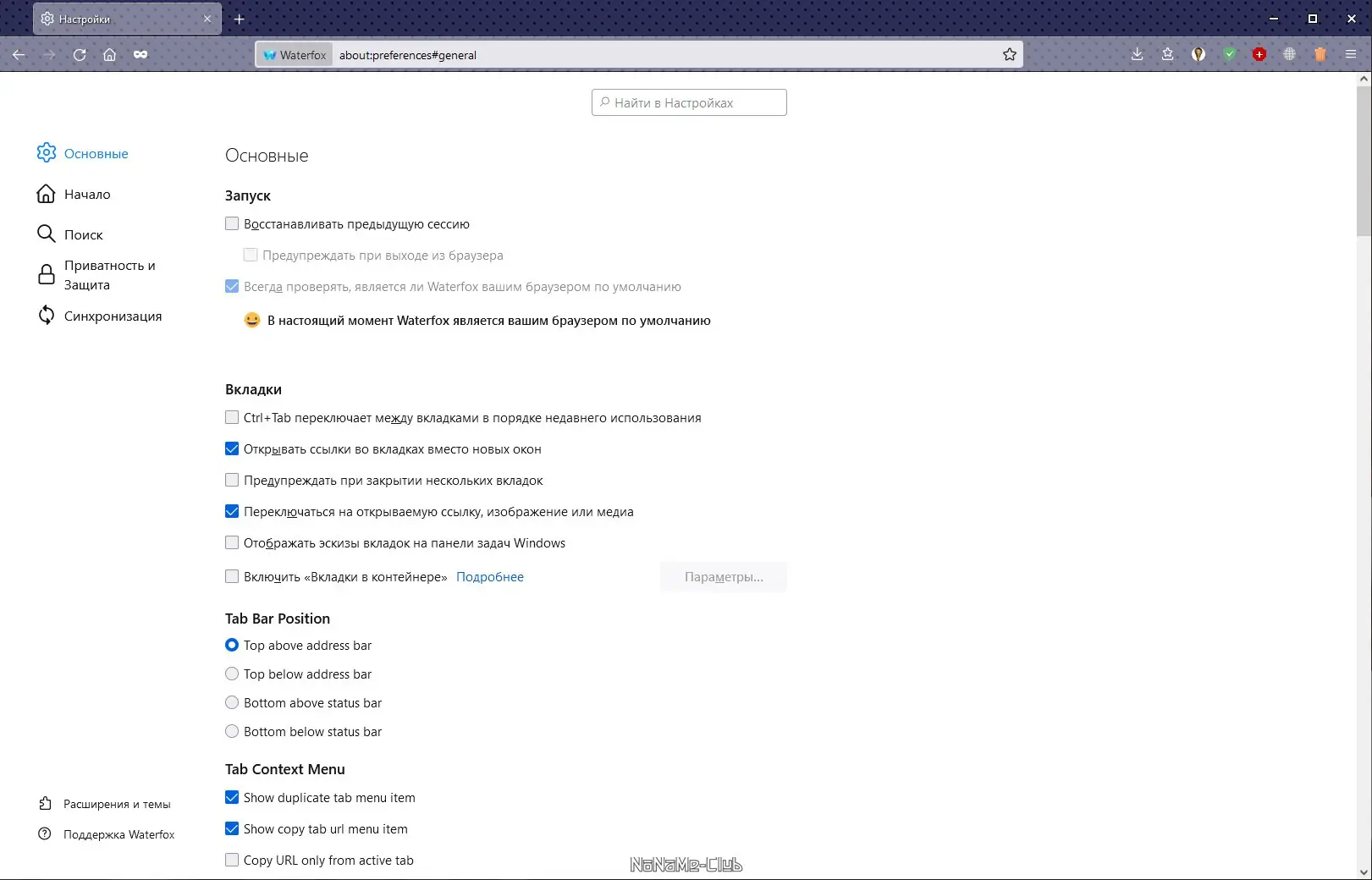This screenshot has width=1372, height=880.
Task: Open Расширения и темы link
Action: click(117, 804)
